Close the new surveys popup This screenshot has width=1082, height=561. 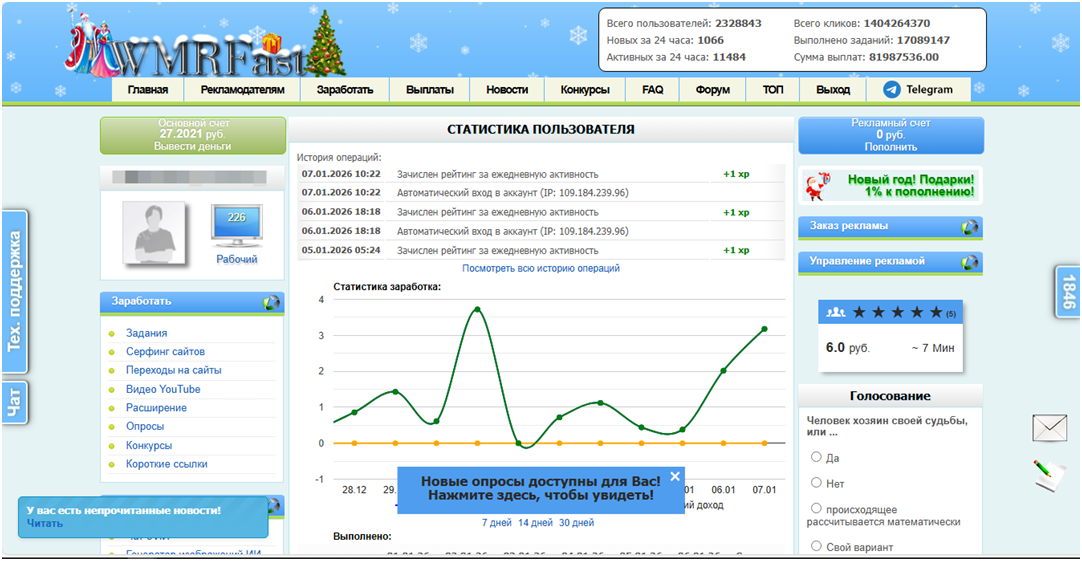tap(675, 476)
